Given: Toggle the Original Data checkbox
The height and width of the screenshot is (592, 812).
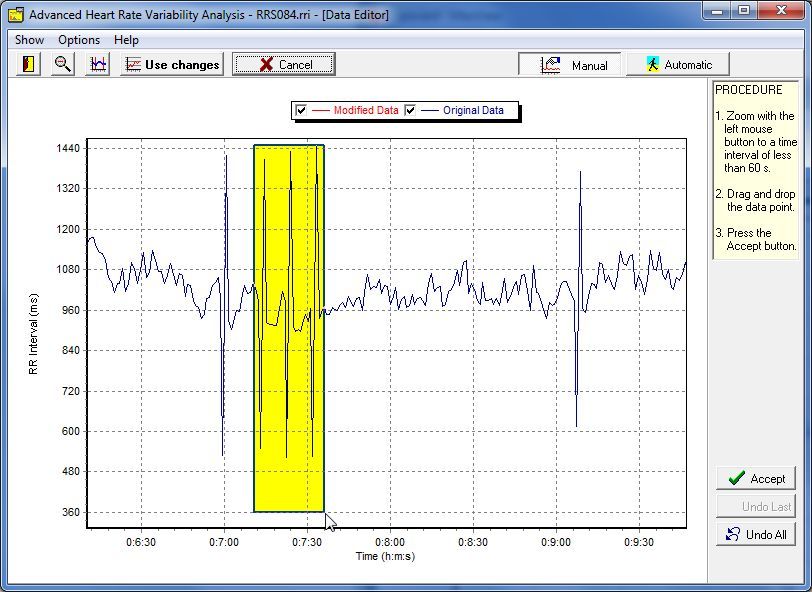Looking at the screenshot, I should 410,110.
